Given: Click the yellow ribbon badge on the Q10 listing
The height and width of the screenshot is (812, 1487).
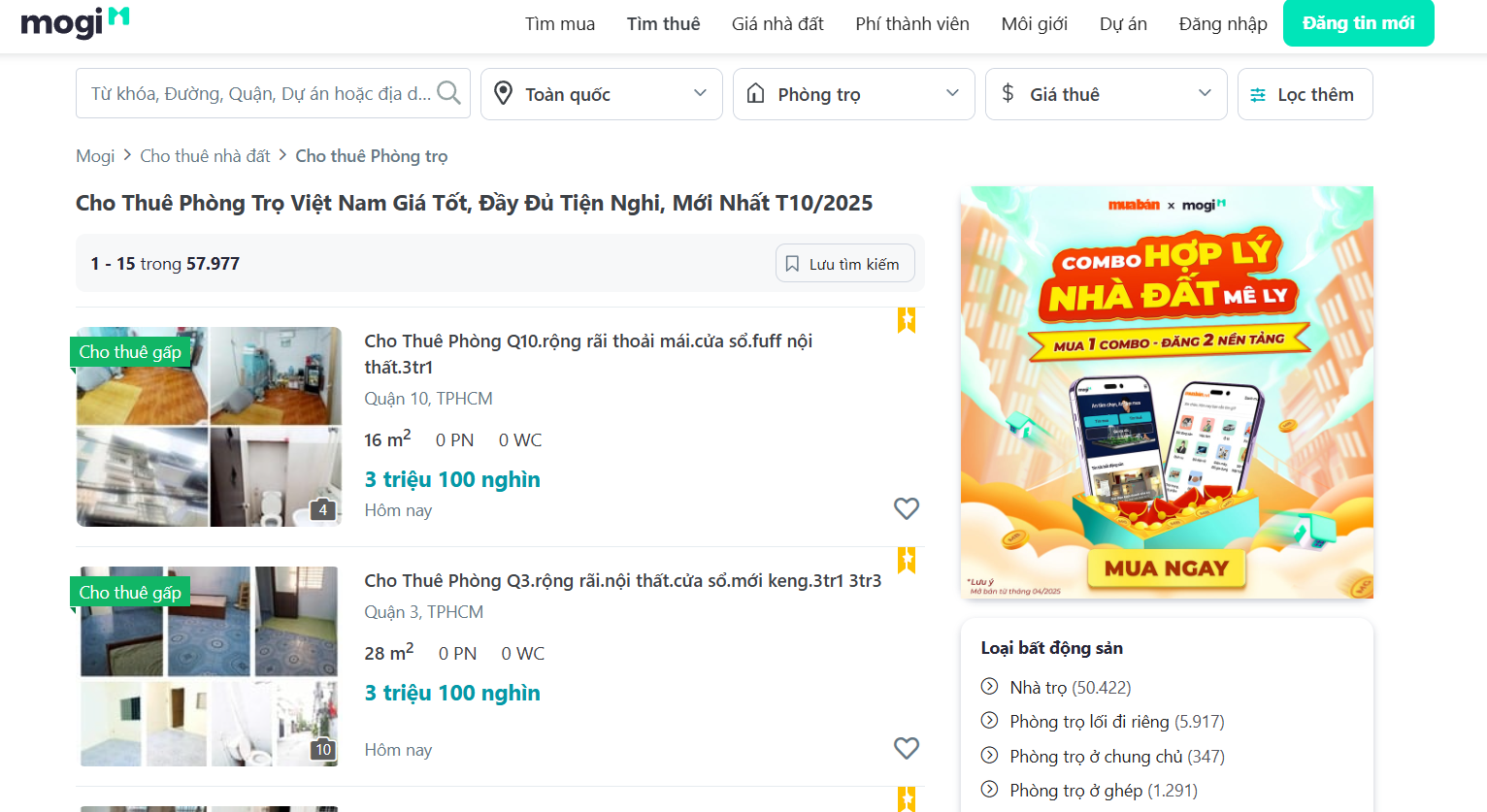Looking at the screenshot, I should pyautogui.click(x=907, y=320).
